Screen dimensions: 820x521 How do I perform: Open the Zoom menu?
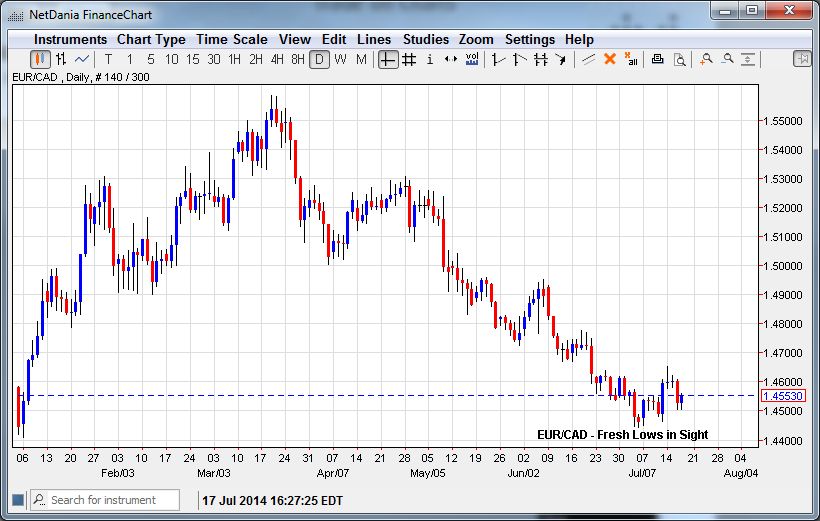(x=476, y=40)
